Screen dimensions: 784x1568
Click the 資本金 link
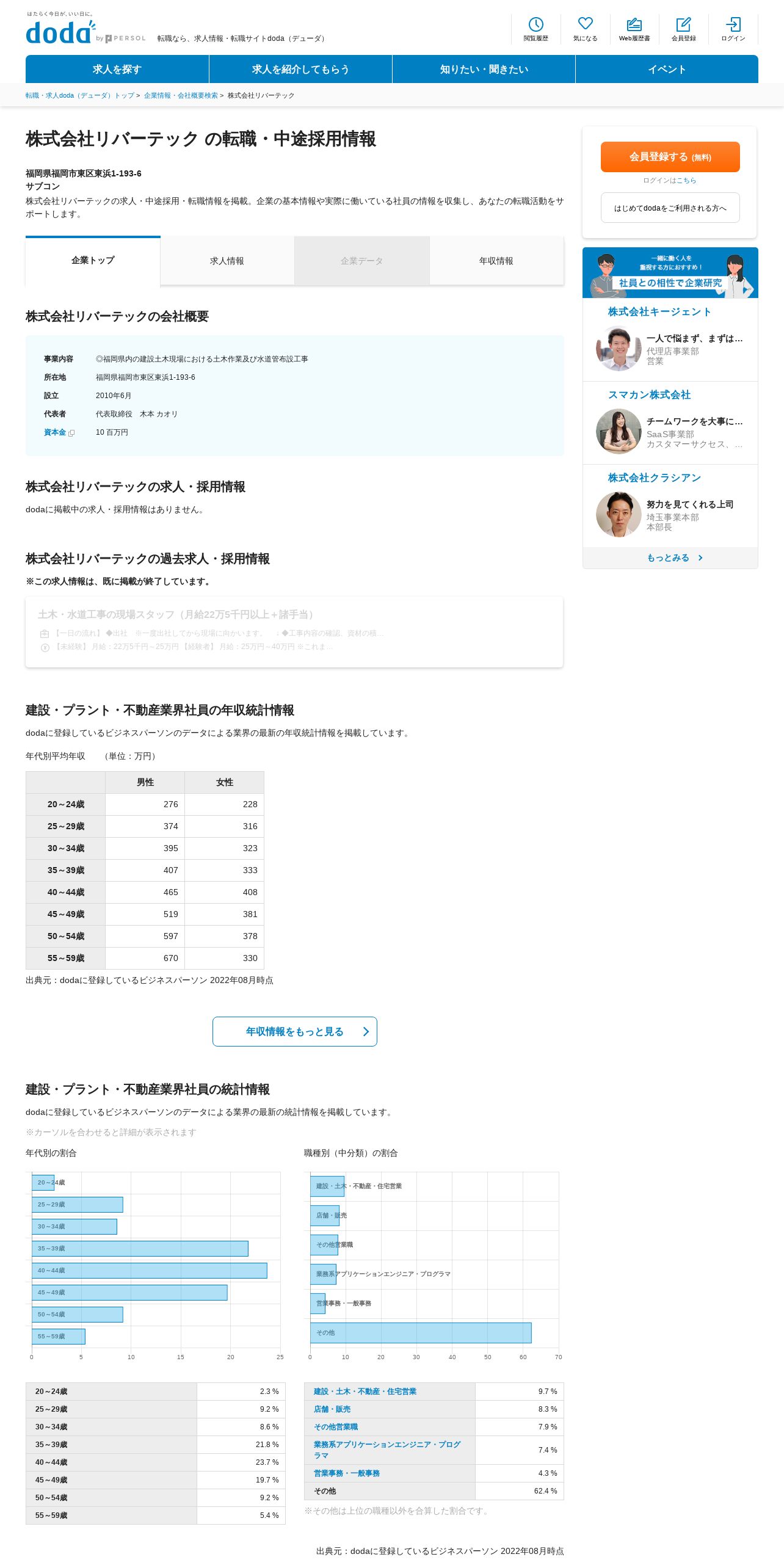[55, 432]
